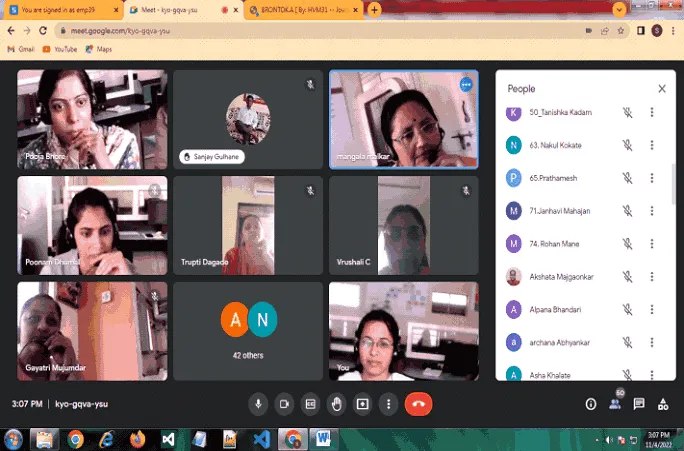Open the Gmail bookmark

(21, 49)
